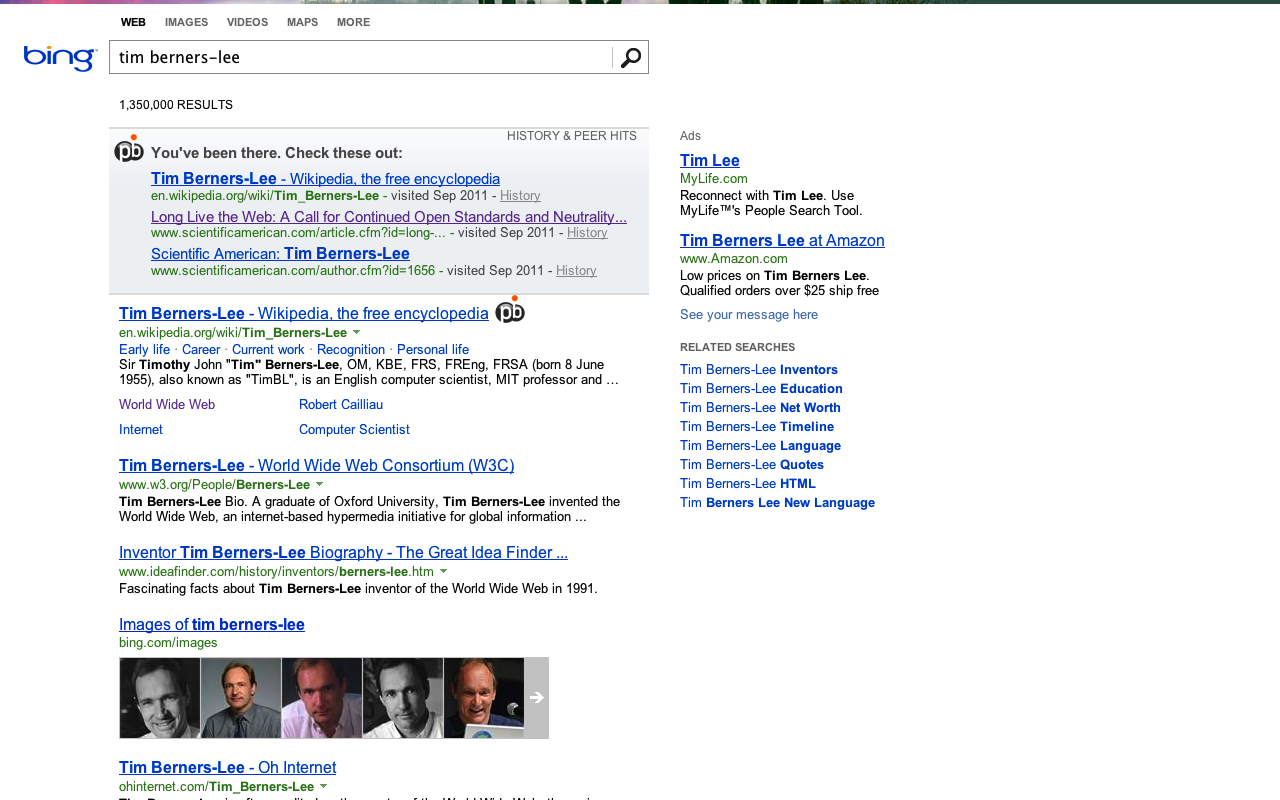Open Tim Berners-Lee - Oh Internet result
Image resolution: width=1280 pixels, height=800 pixels.
tap(227, 768)
